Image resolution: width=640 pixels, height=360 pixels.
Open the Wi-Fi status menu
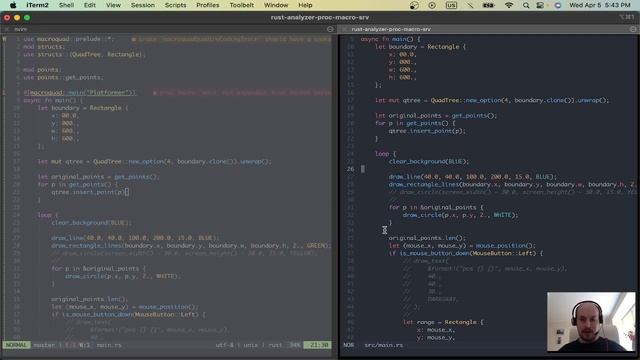[x=509, y=5]
